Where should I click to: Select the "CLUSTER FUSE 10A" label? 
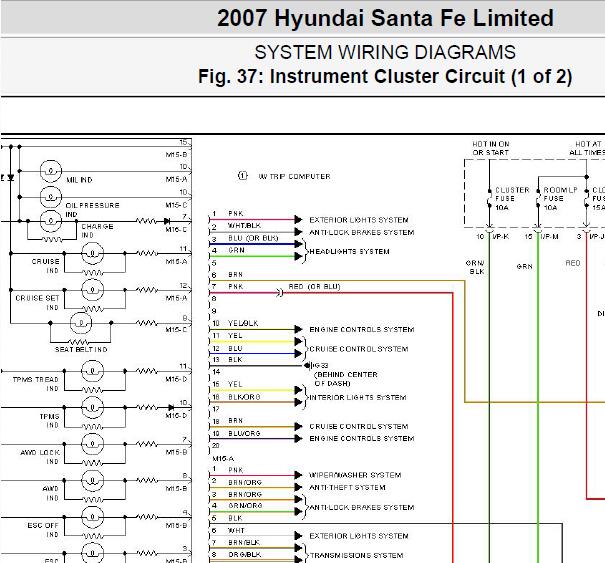pyautogui.click(x=512, y=199)
